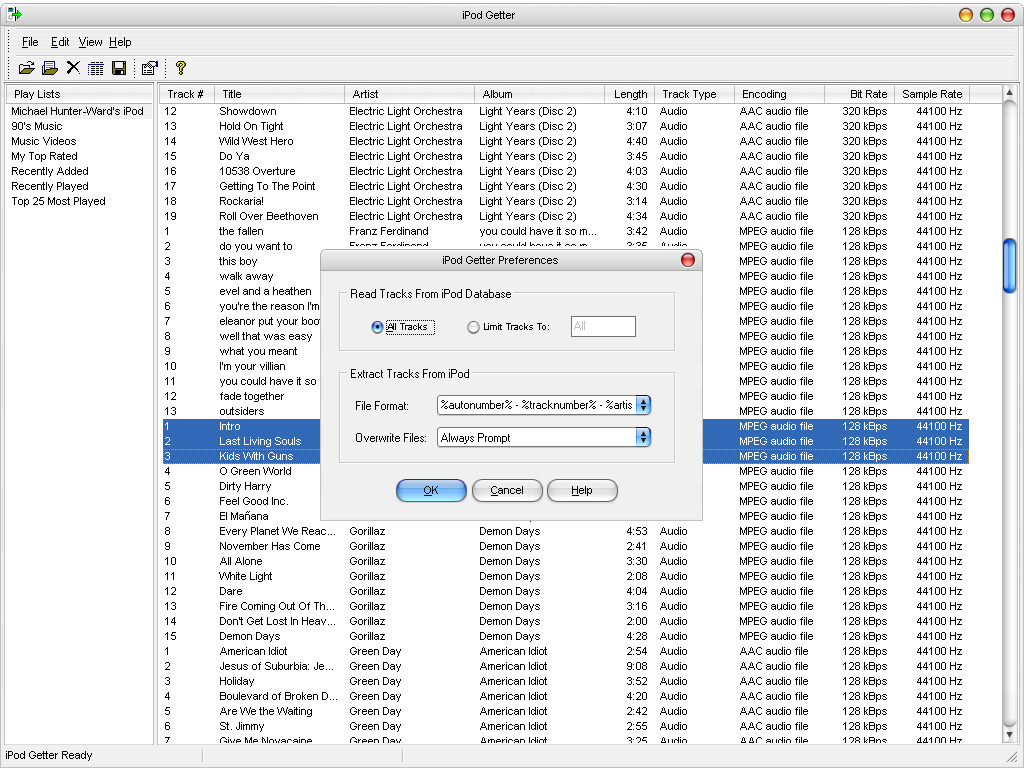This screenshot has height=768, width=1024.
Task: Open the Overwrite Files dropdown
Action: pos(643,438)
